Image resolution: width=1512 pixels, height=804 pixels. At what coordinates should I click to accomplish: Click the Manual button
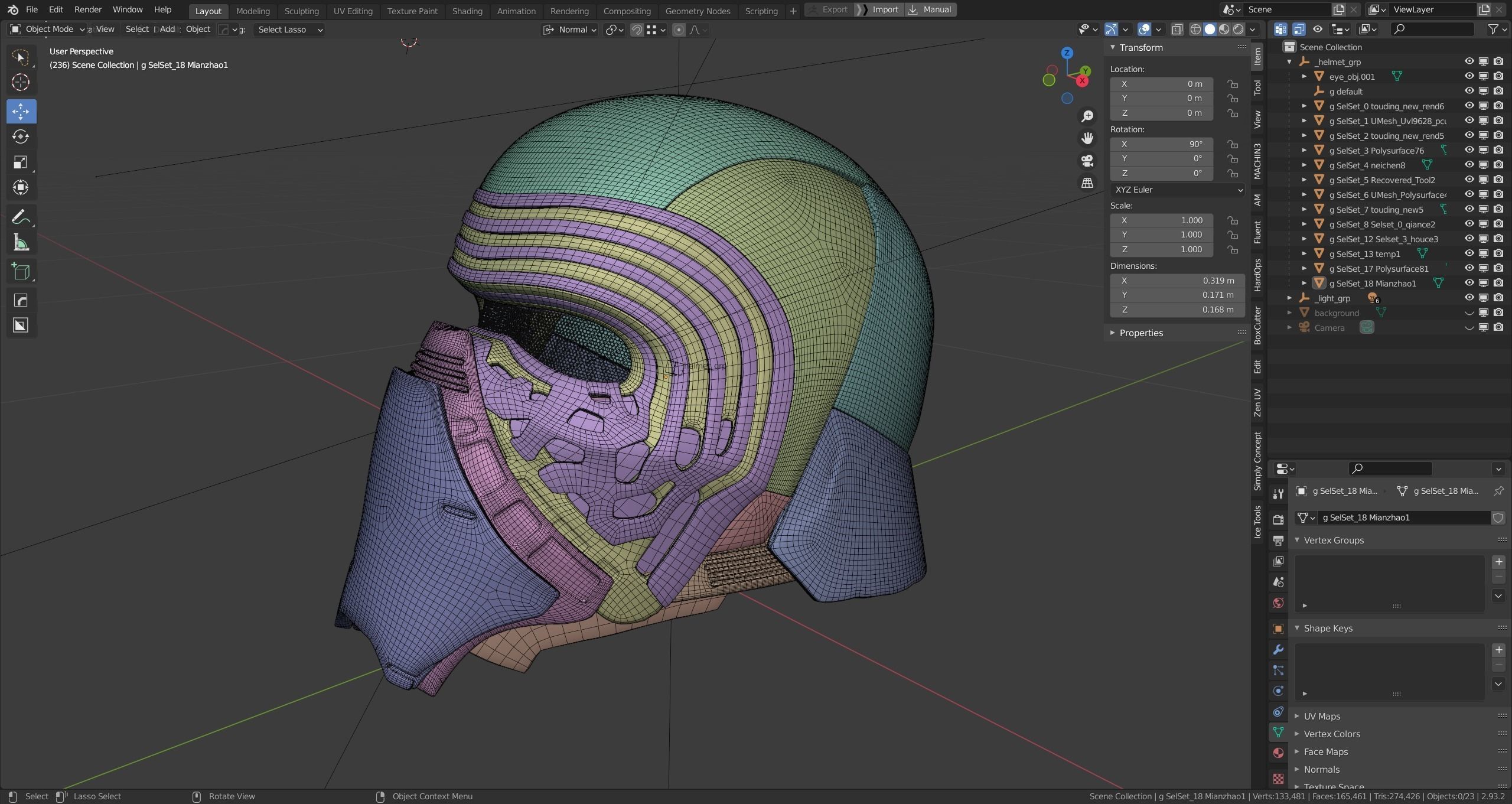(930, 10)
